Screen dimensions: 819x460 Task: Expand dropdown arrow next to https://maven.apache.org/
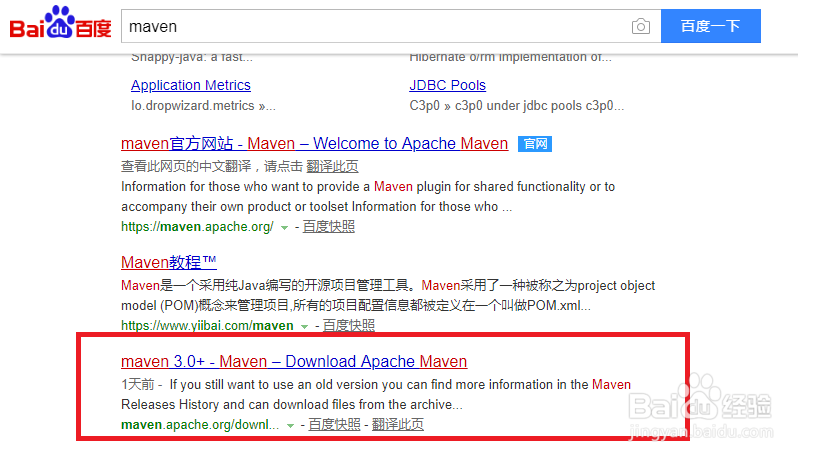pyautogui.click(x=284, y=228)
